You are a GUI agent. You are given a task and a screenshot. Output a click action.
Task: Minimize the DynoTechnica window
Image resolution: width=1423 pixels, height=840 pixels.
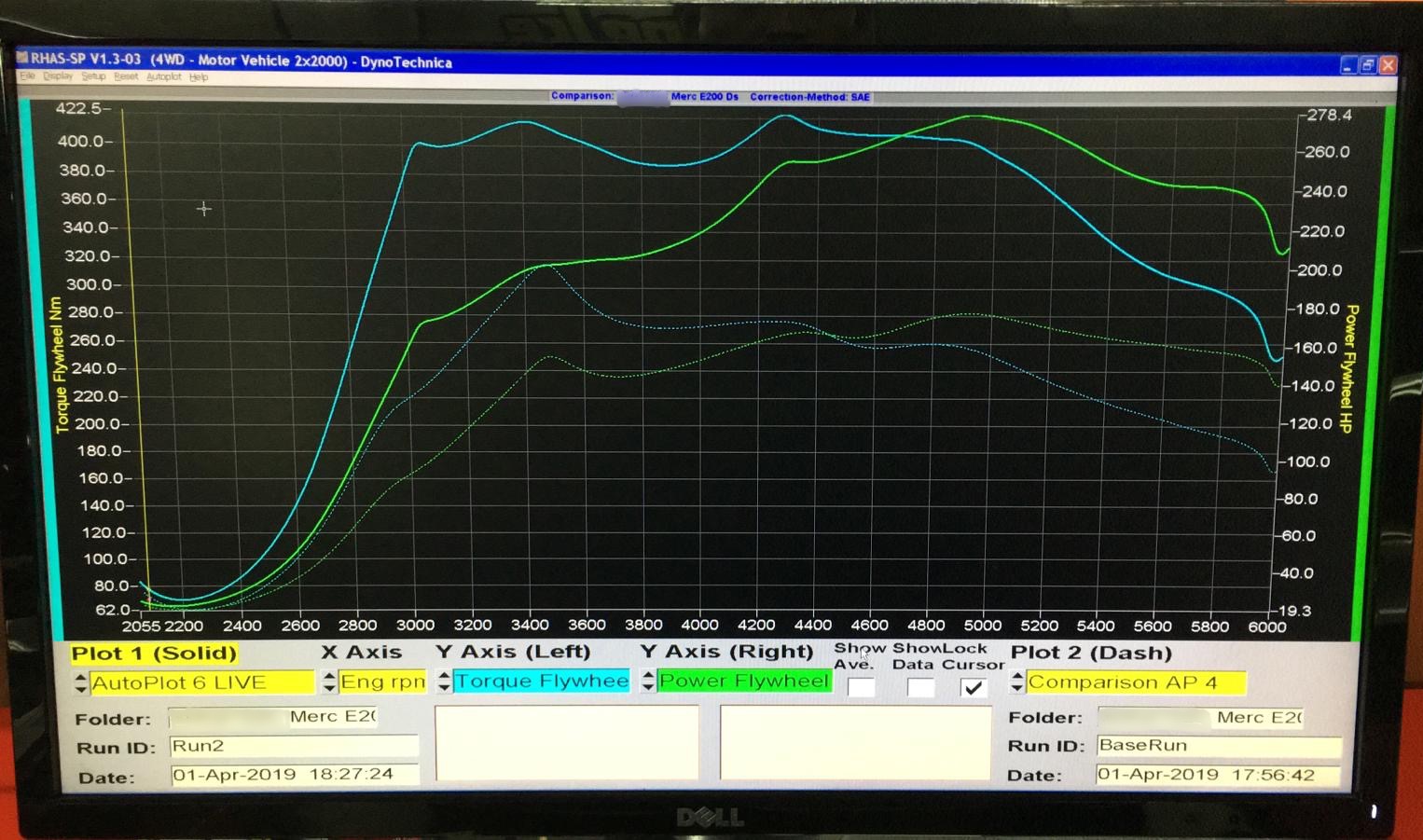click(x=1348, y=64)
